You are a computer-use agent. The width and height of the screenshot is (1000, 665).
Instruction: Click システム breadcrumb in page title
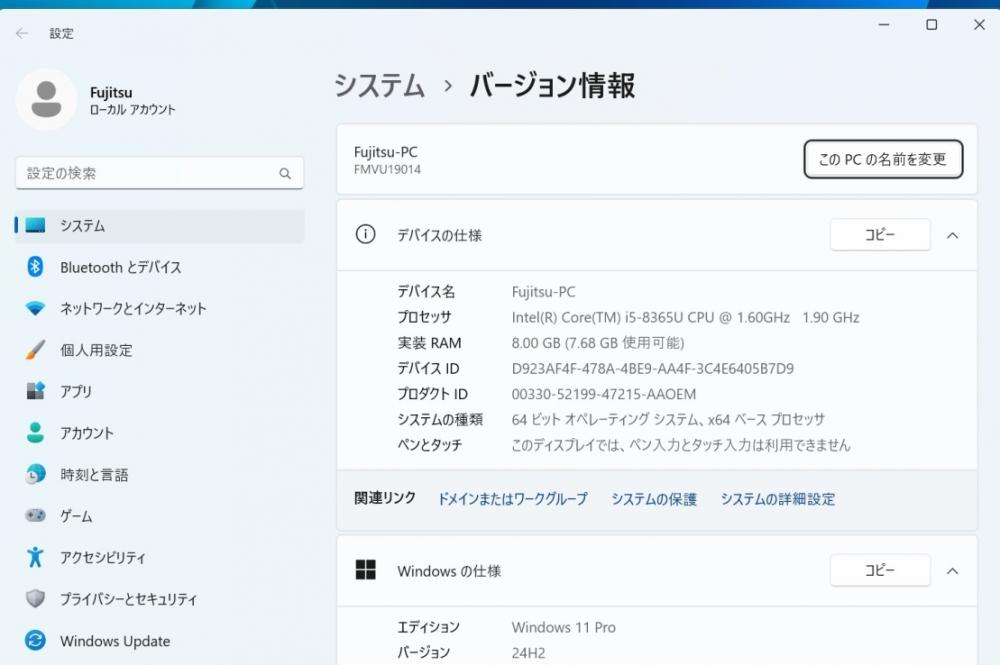(379, 85)
